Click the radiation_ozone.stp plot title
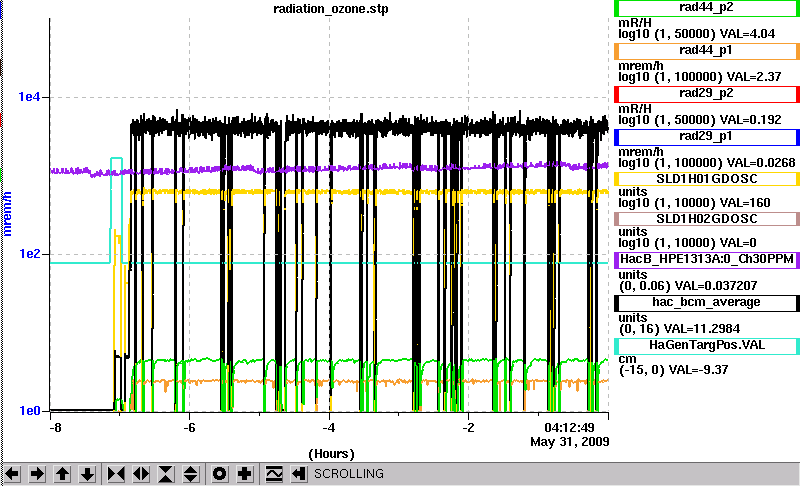800x486 pixels. [331, 9]
